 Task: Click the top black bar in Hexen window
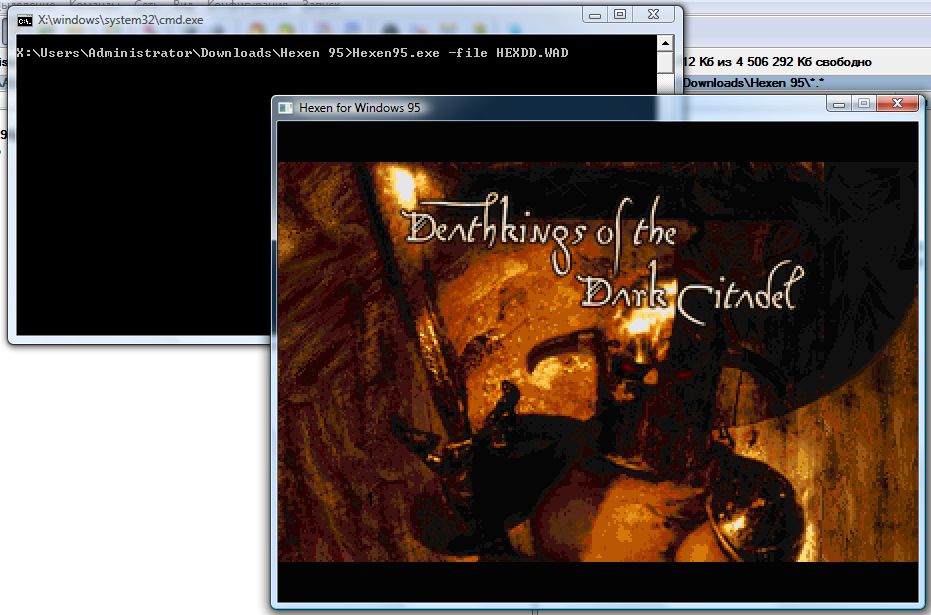tap(596, 142)
